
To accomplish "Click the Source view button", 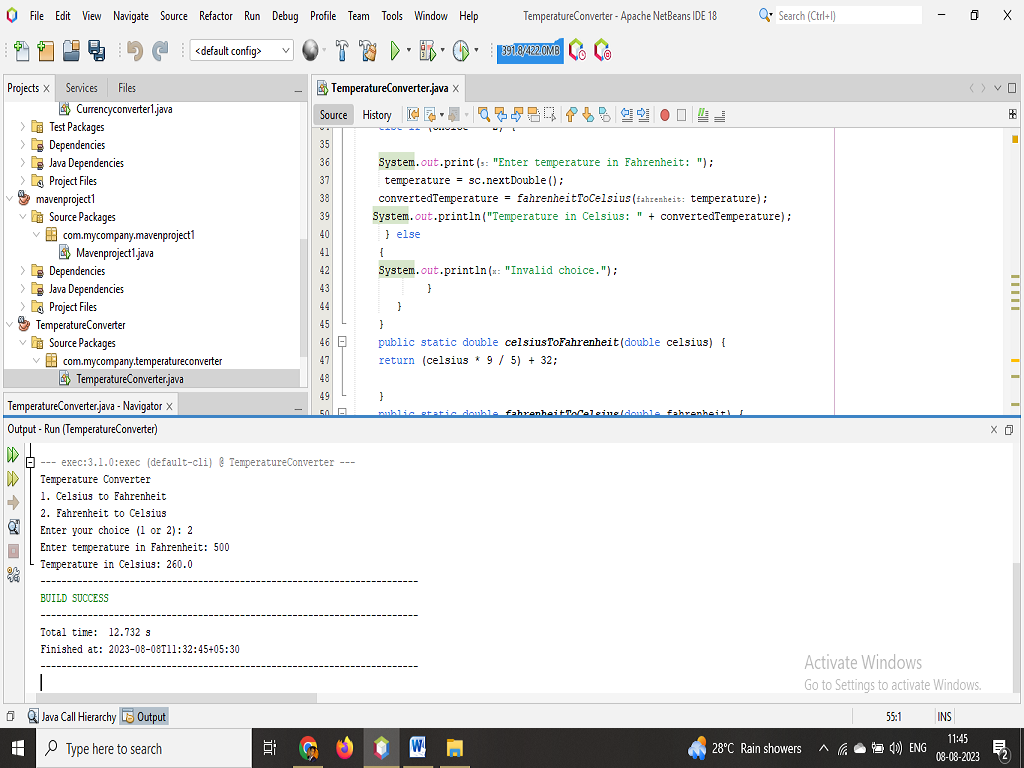I will [333, 115].
